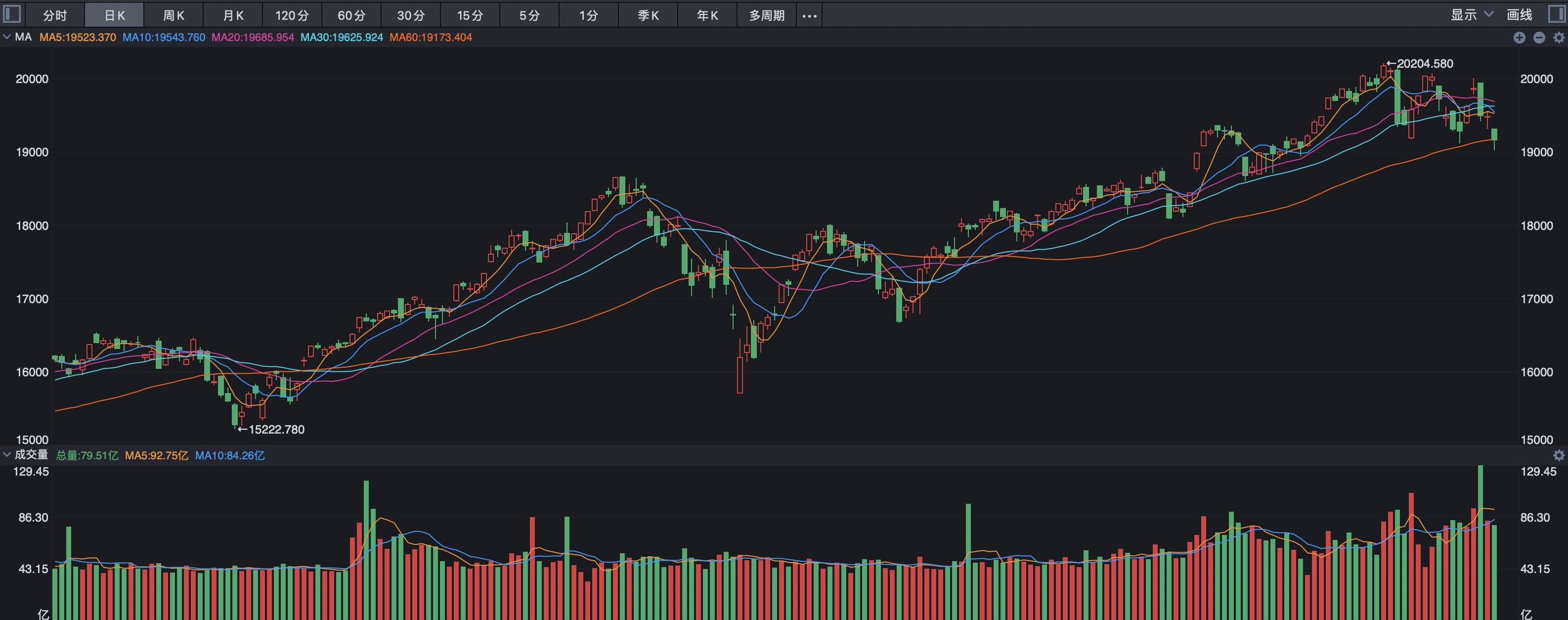The width and height of the screenshot is (1568, 620).
Task: Click the 画线 drawing tools button
Action: tap(1519, 15)
